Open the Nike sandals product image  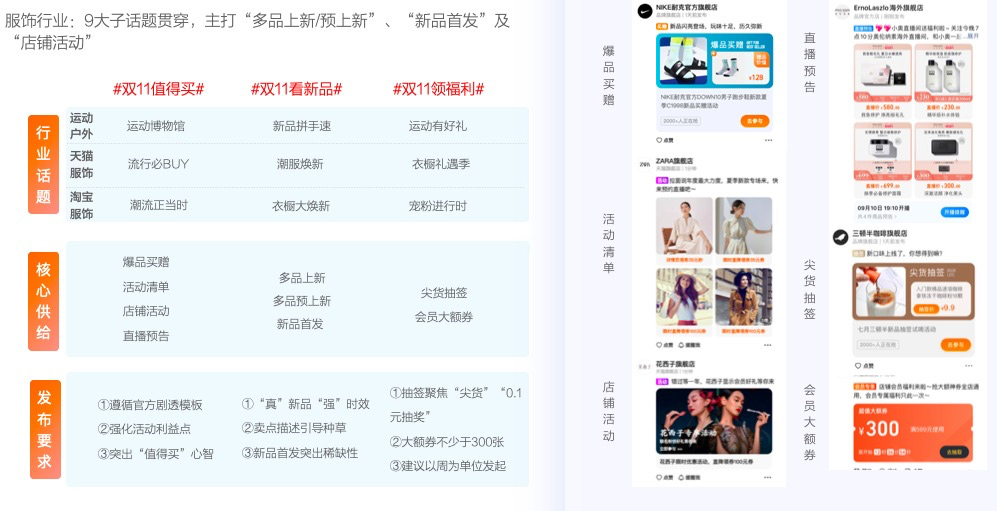point(682,61)
